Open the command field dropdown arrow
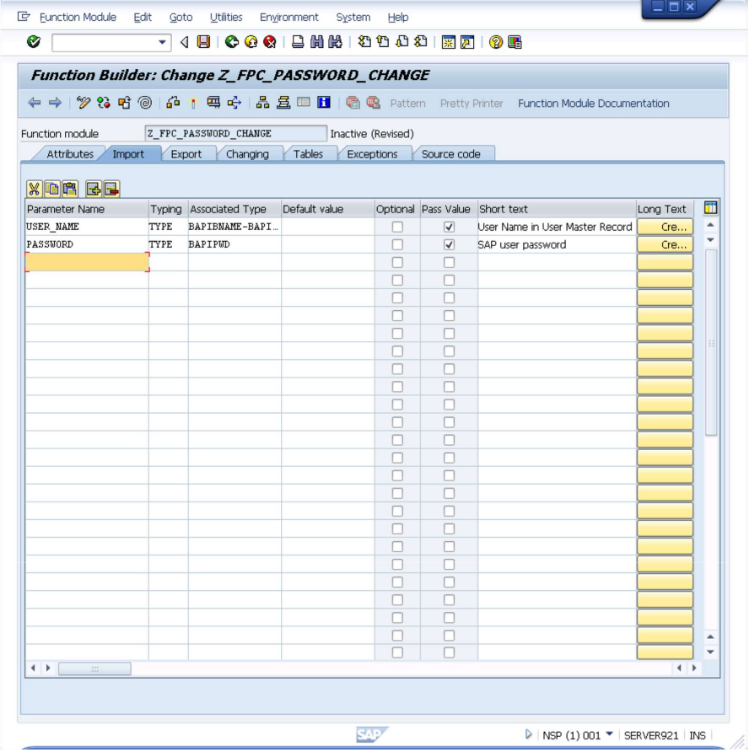The width and height of the screenshot is (748, 751). (x=163, y=42)
